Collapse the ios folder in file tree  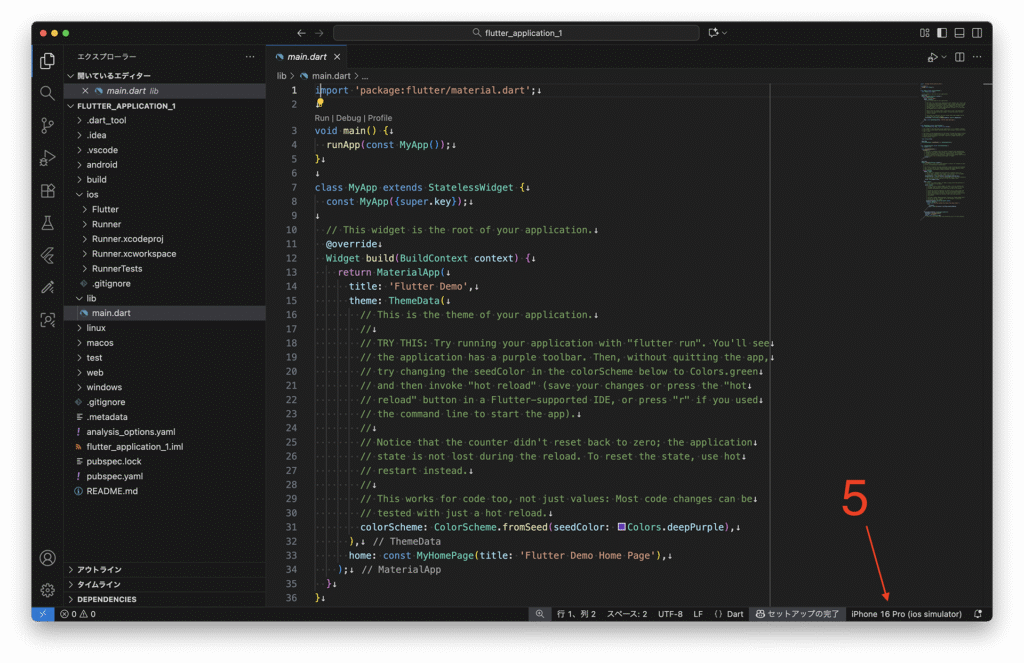(92, 194)
